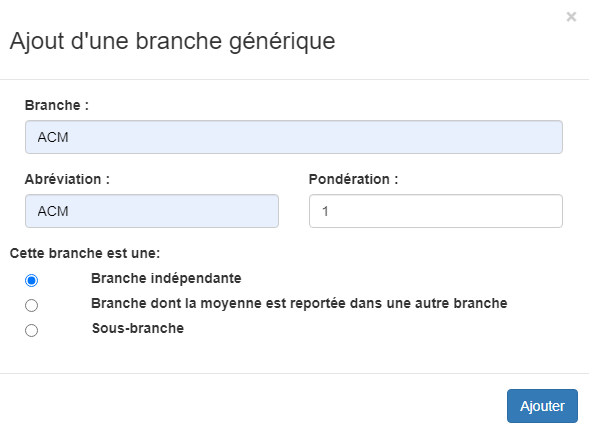Image resolution: width=589 pixels, height=431 pixels.
Task: Click the 'Branche :' field label
Action: [57, 106]
